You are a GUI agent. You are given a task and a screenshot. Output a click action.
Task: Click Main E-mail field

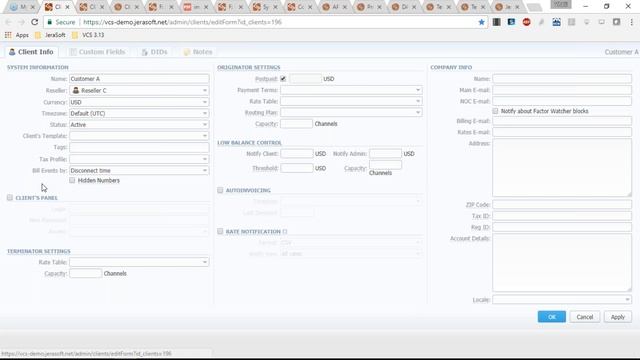click(x=562, y=90)
